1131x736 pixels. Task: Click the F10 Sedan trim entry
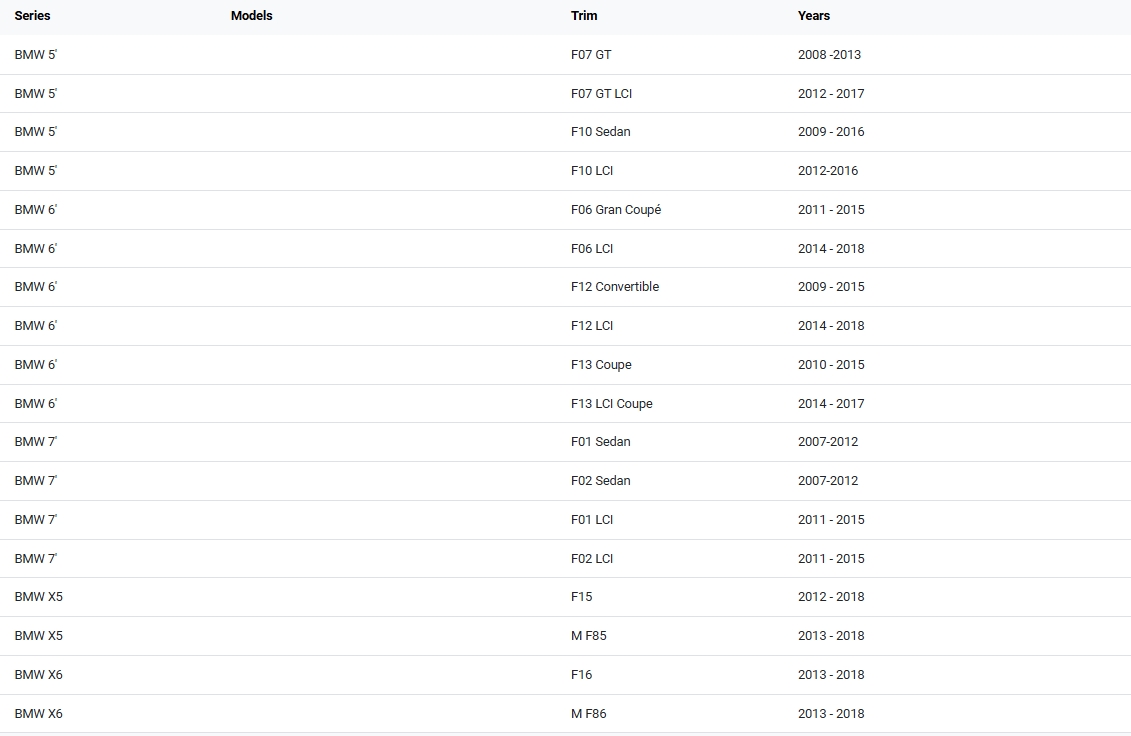point(600,132)
